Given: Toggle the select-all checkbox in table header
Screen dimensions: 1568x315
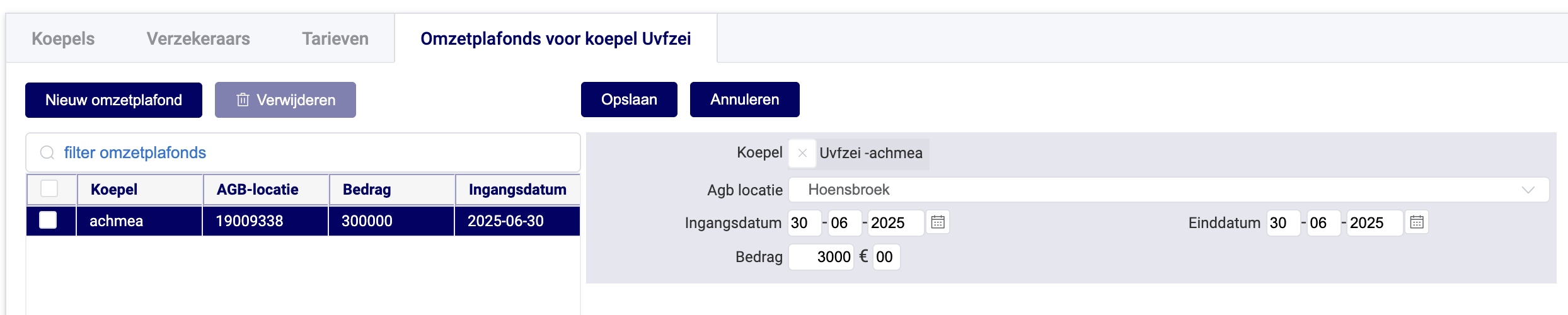Looking at the screenshot, I should pos(49,189).
